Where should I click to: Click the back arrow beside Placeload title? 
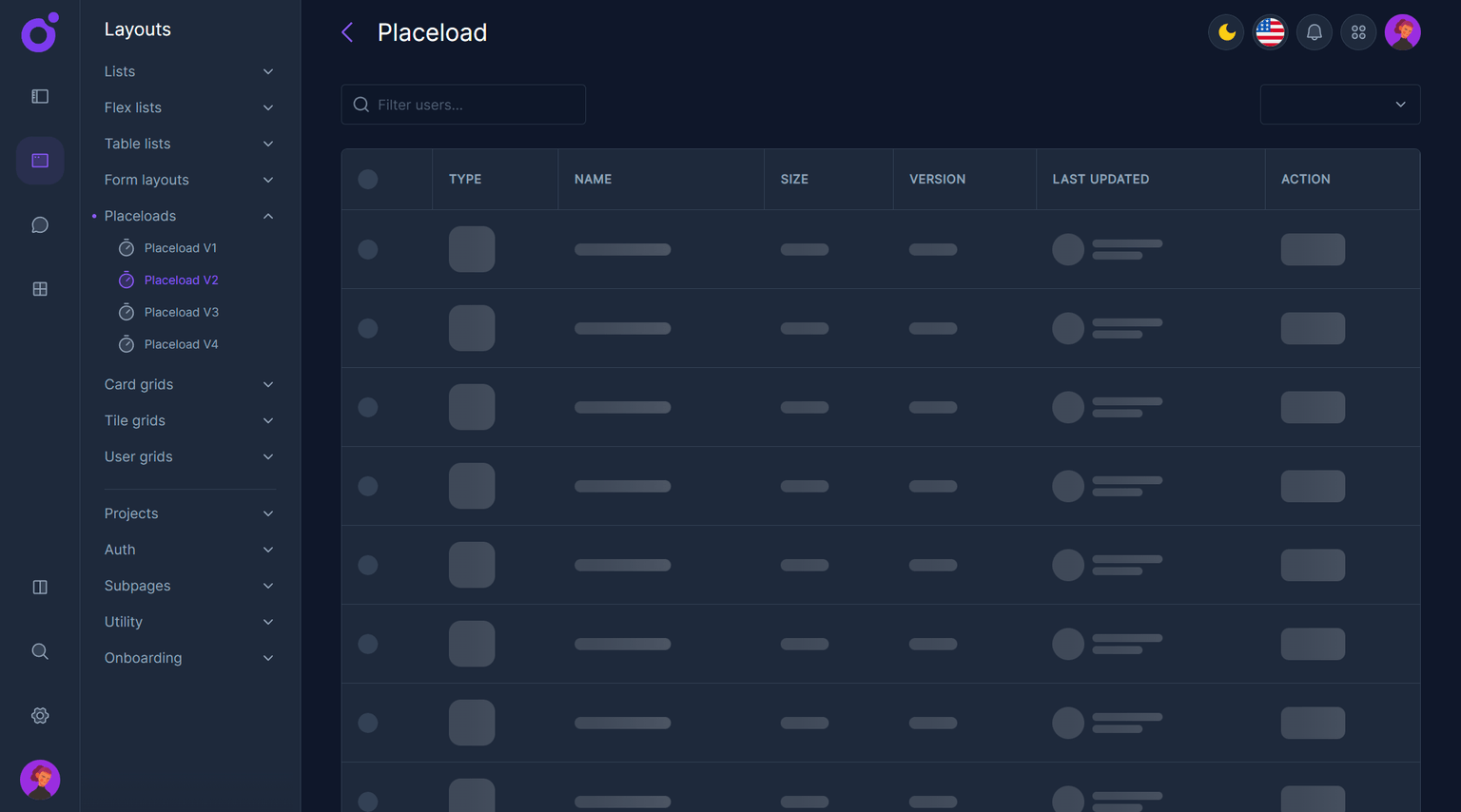pos(347,32)
